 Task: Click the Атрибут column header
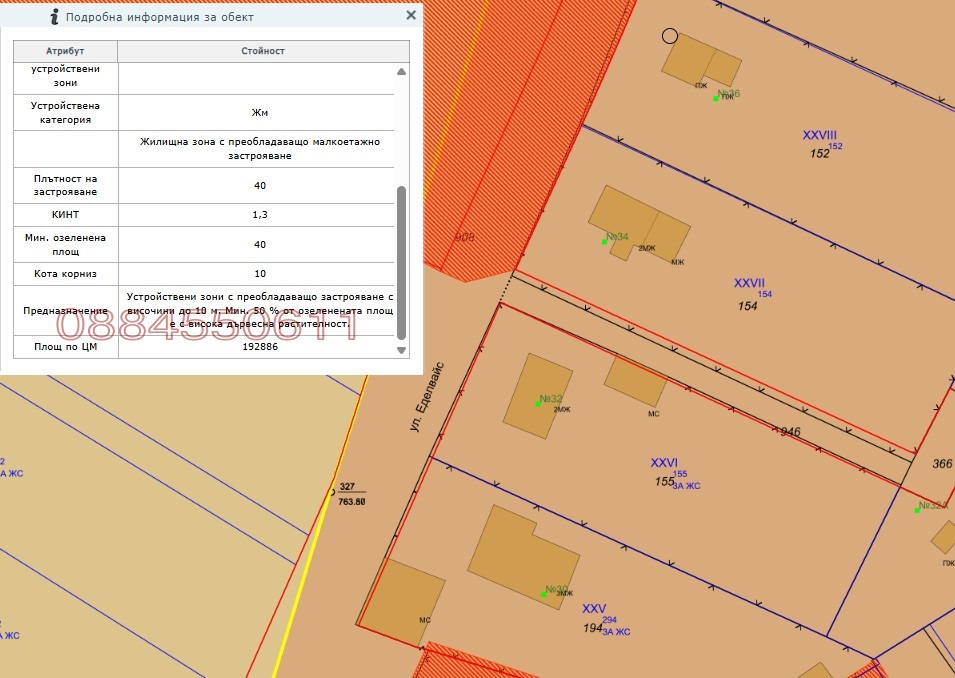[65, 51]
